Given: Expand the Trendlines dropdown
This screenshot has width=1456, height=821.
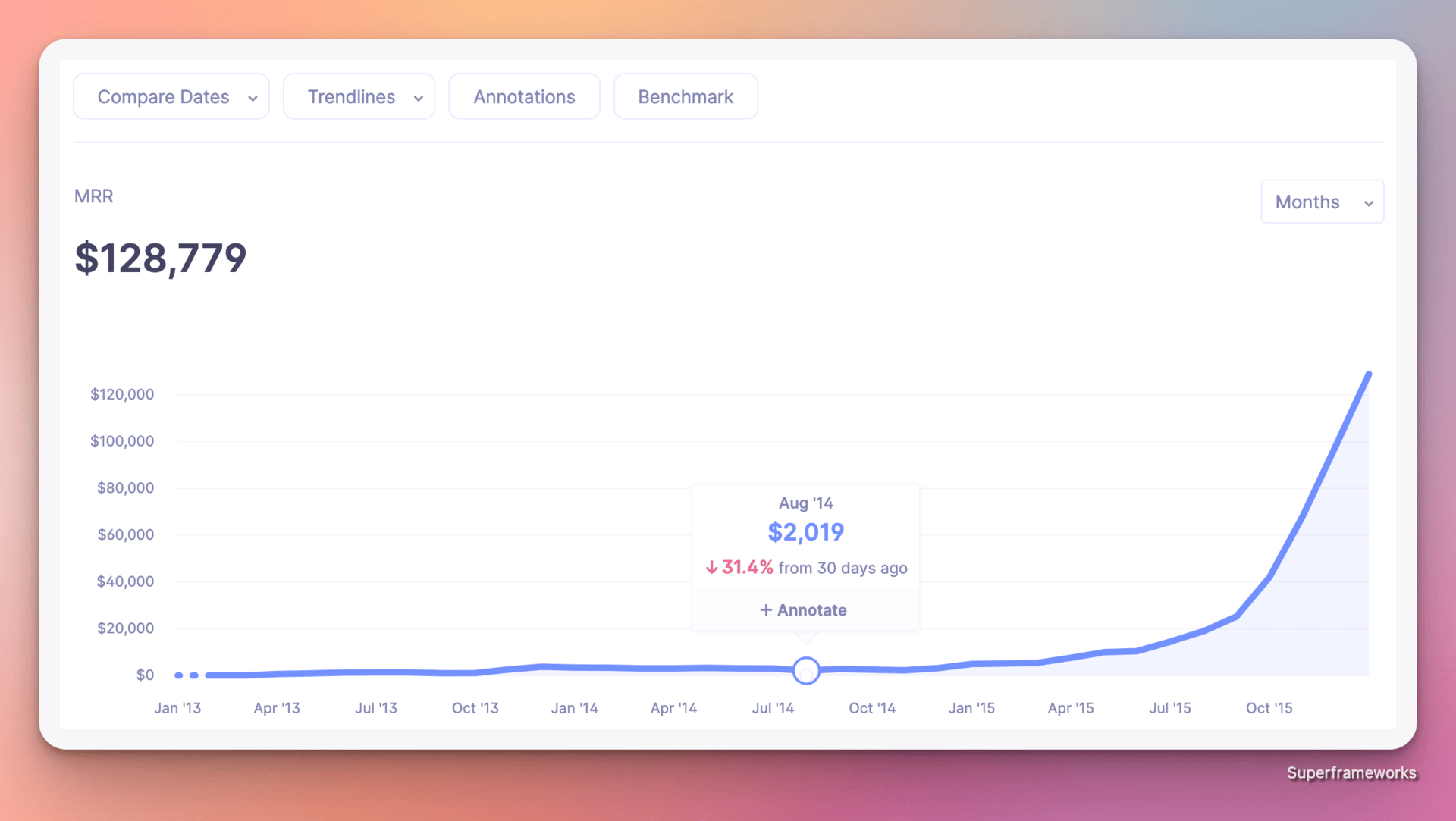Looking at the screenshot, I should click(x=359, y=97).
